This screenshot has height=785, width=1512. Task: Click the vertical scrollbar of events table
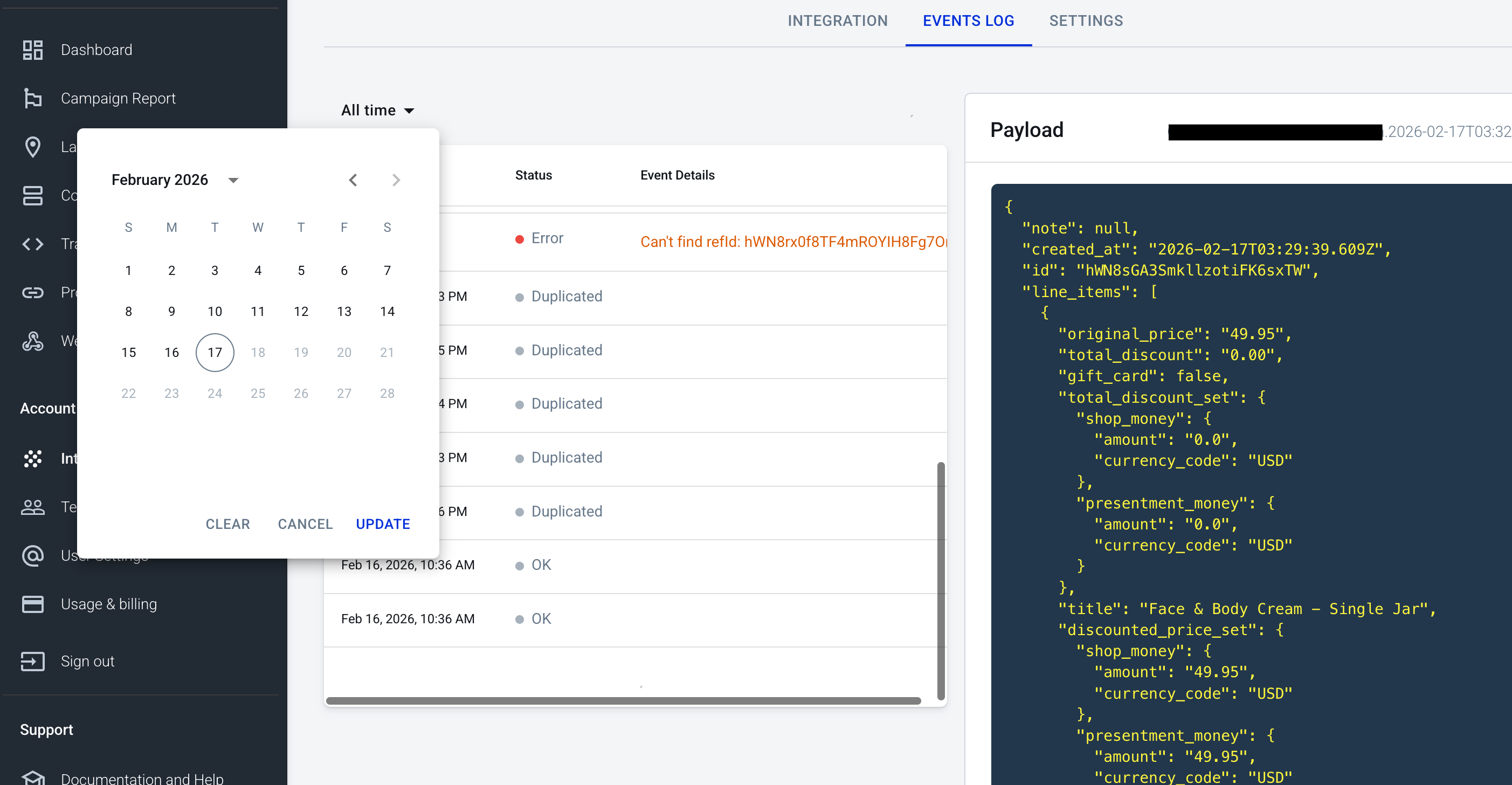click(940, 580)
